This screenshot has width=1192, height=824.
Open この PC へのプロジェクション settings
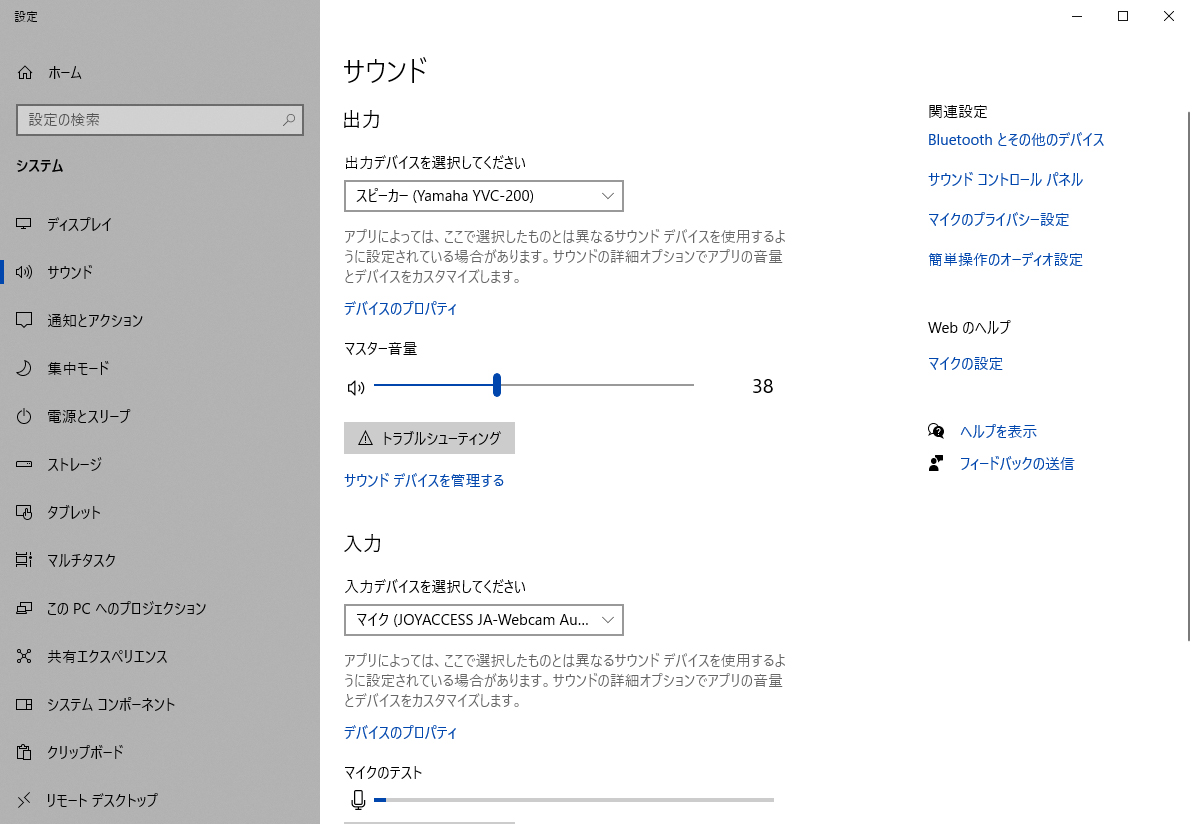click(x=126, y=608)
